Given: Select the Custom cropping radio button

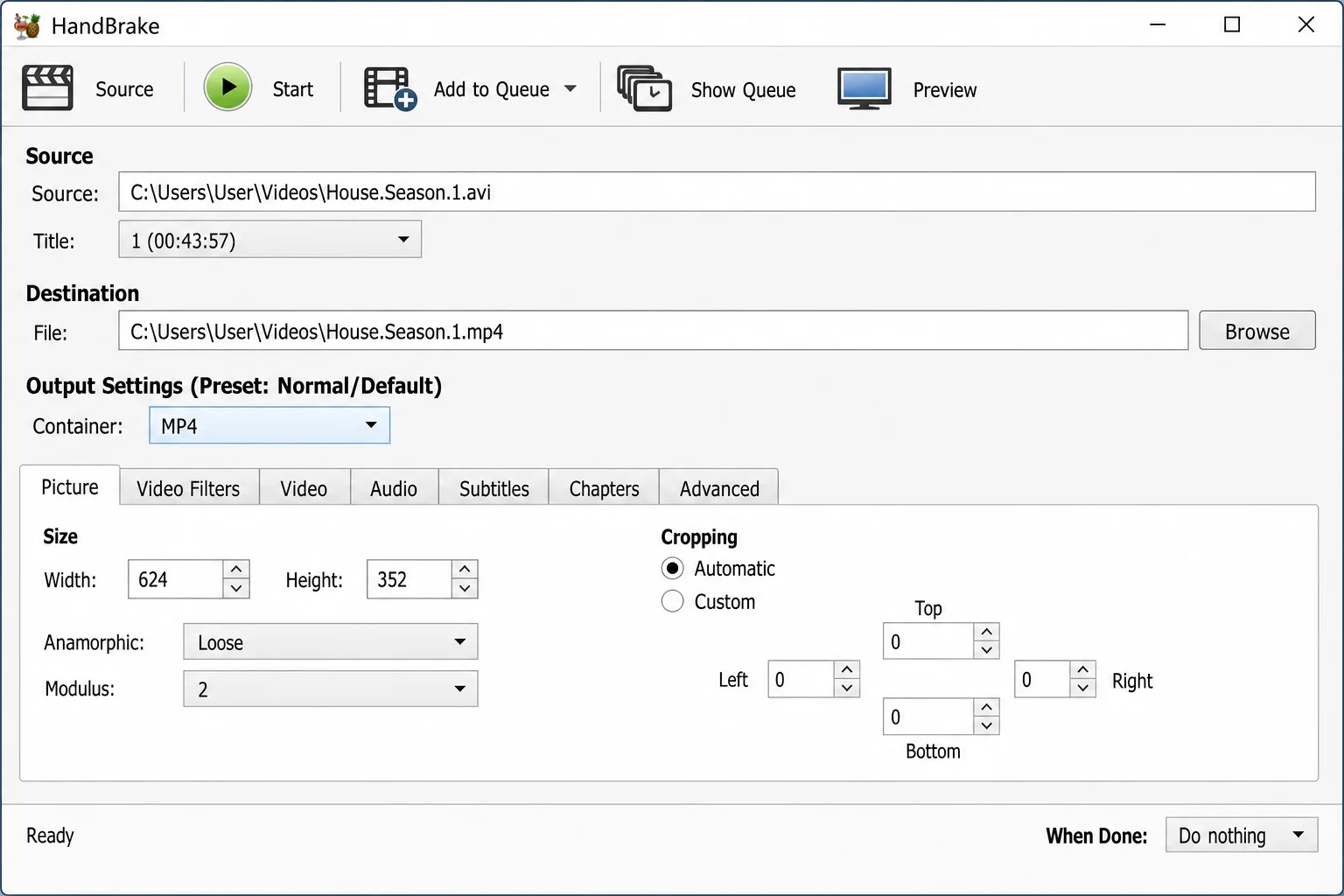Looking at the screenshot, I should [x=672, y=602].
